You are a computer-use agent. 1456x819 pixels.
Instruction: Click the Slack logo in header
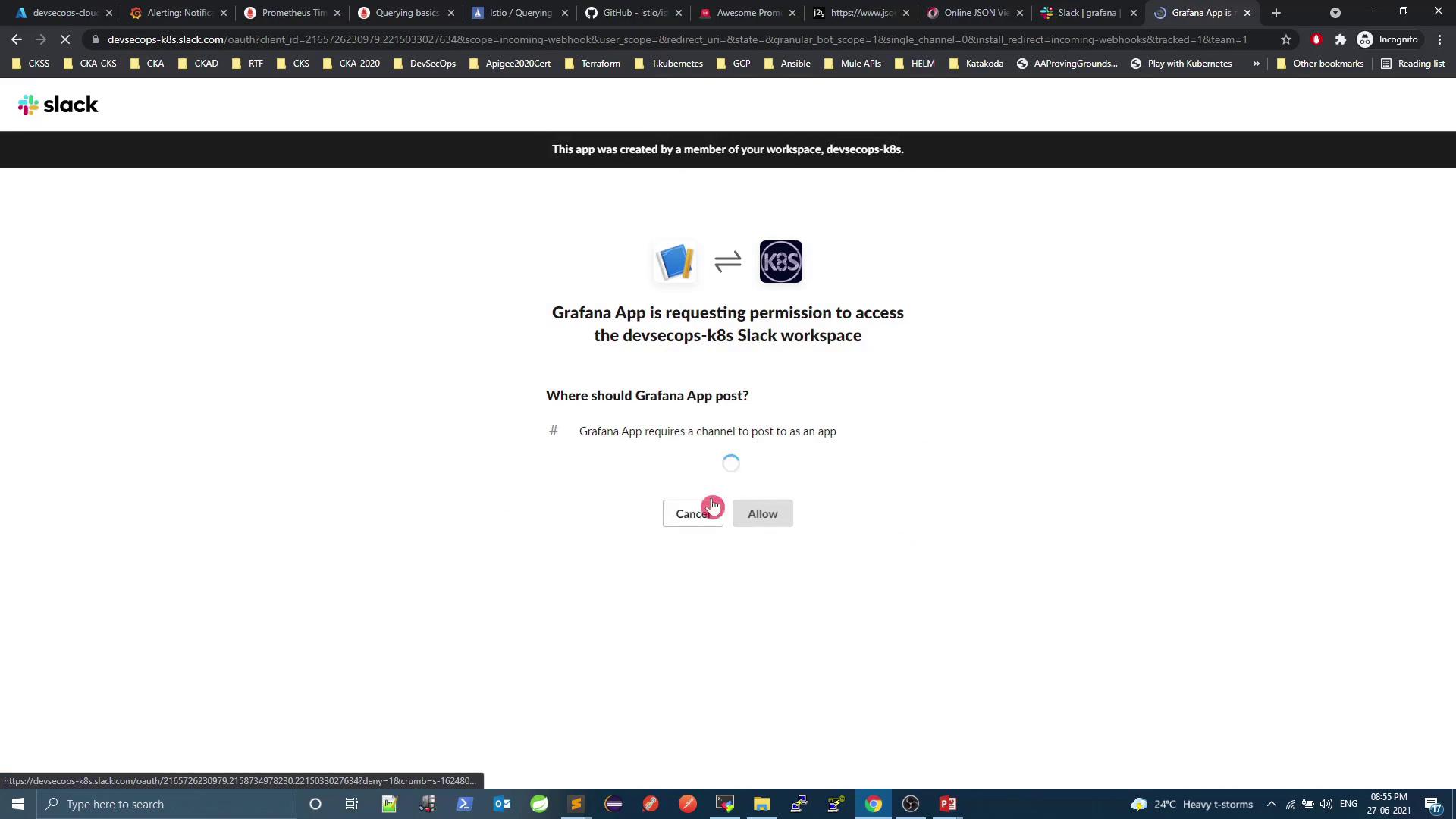click(58, 105)
